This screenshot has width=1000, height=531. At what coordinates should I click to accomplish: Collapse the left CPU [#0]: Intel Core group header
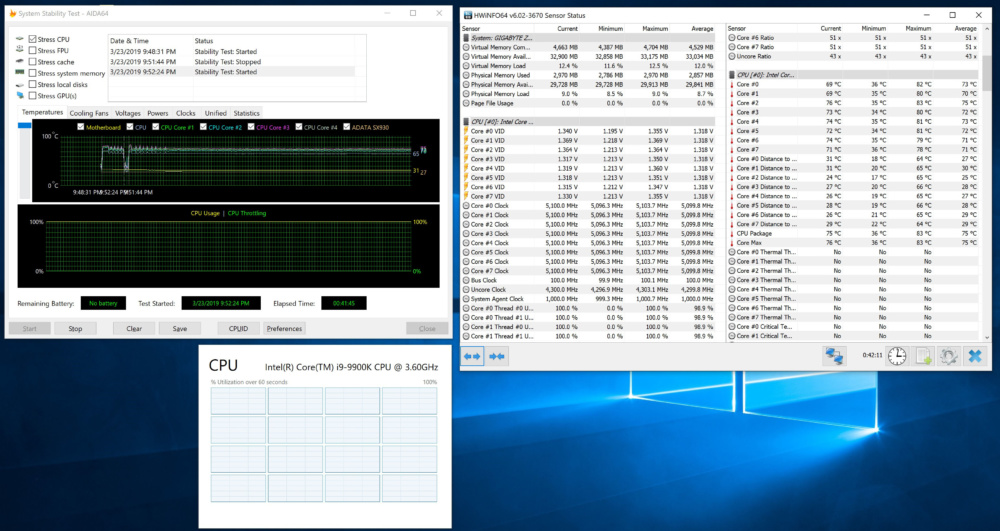pos(588,122)
